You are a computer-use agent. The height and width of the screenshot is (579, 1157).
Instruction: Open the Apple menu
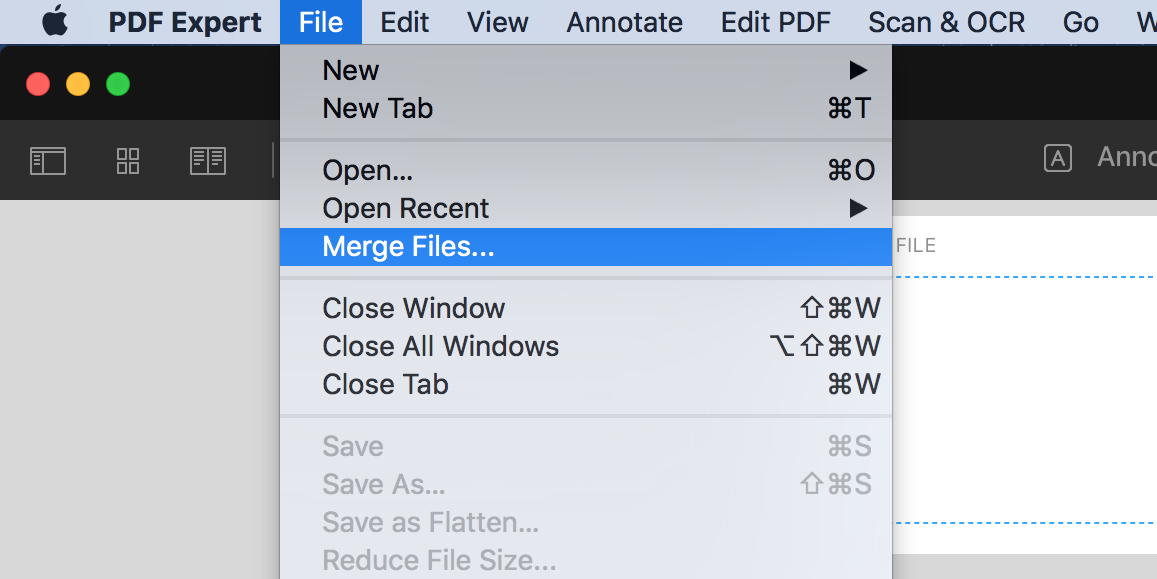click(x=55, y=21)
